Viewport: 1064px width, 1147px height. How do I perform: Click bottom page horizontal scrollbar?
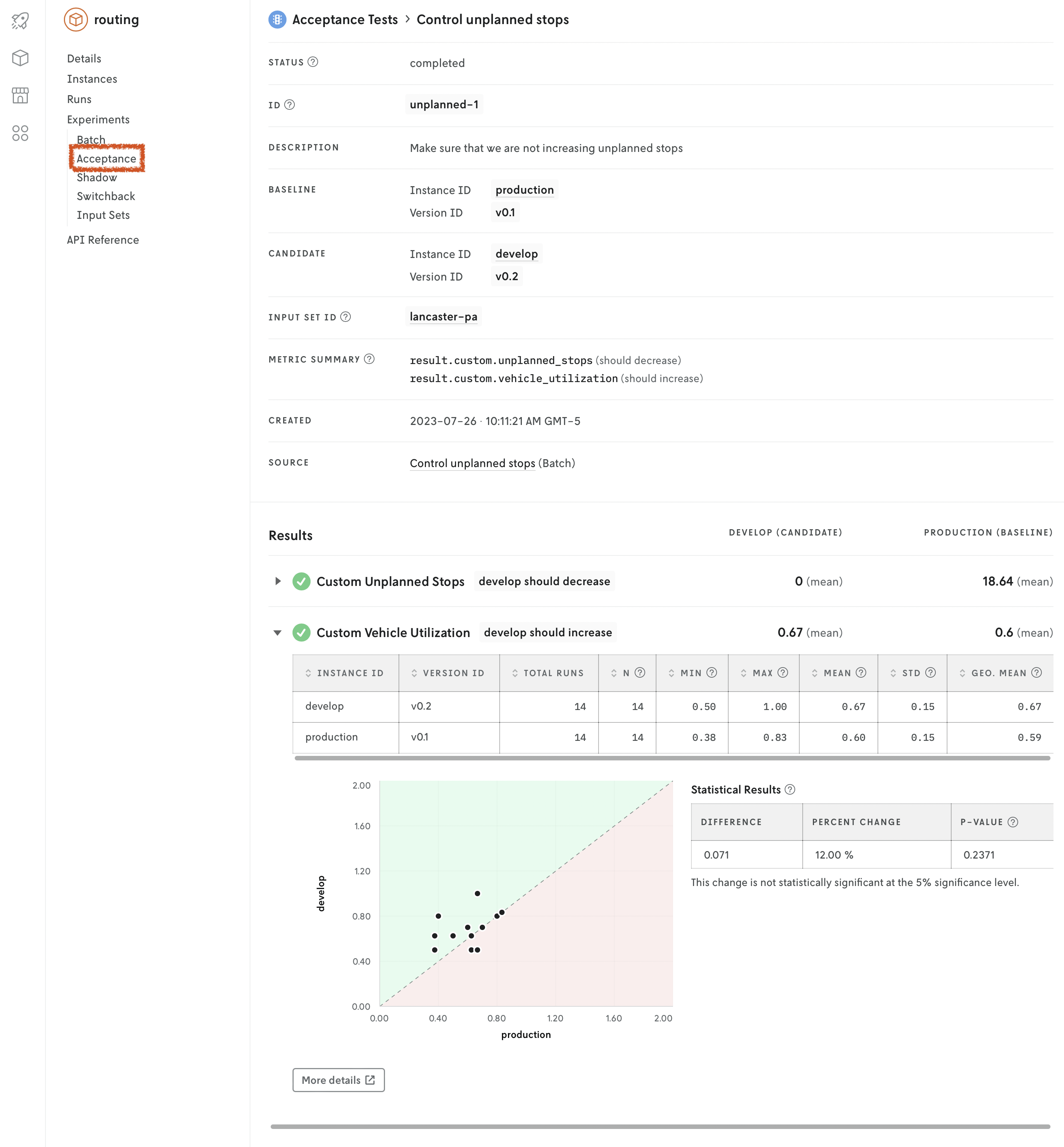[660, 1126]
